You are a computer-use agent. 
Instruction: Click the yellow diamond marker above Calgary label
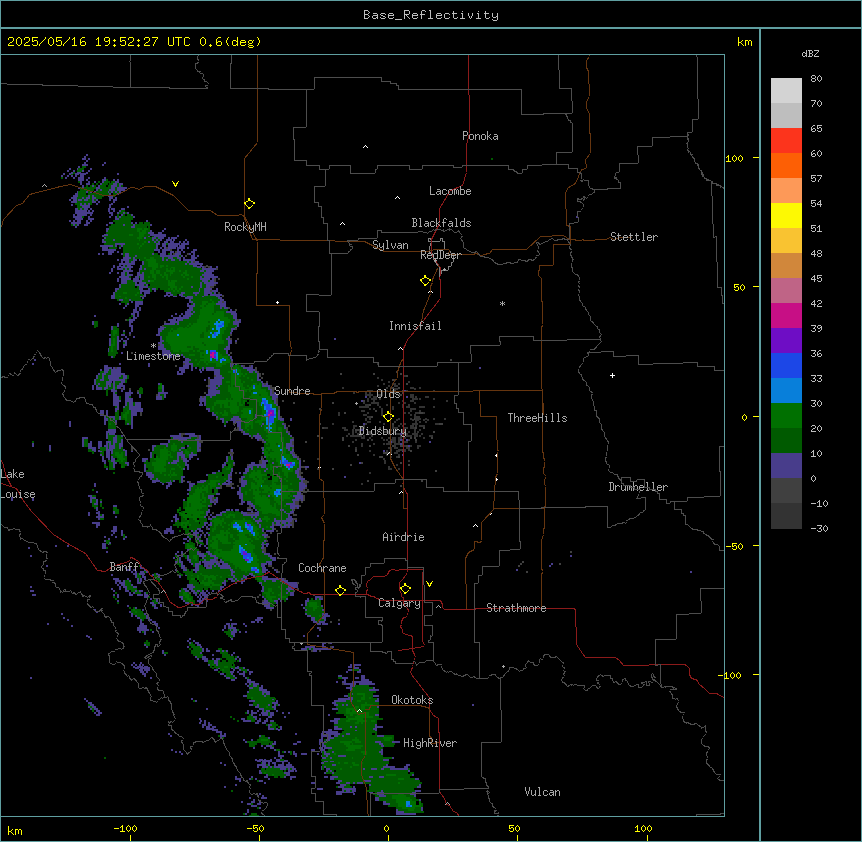(405, 589)
